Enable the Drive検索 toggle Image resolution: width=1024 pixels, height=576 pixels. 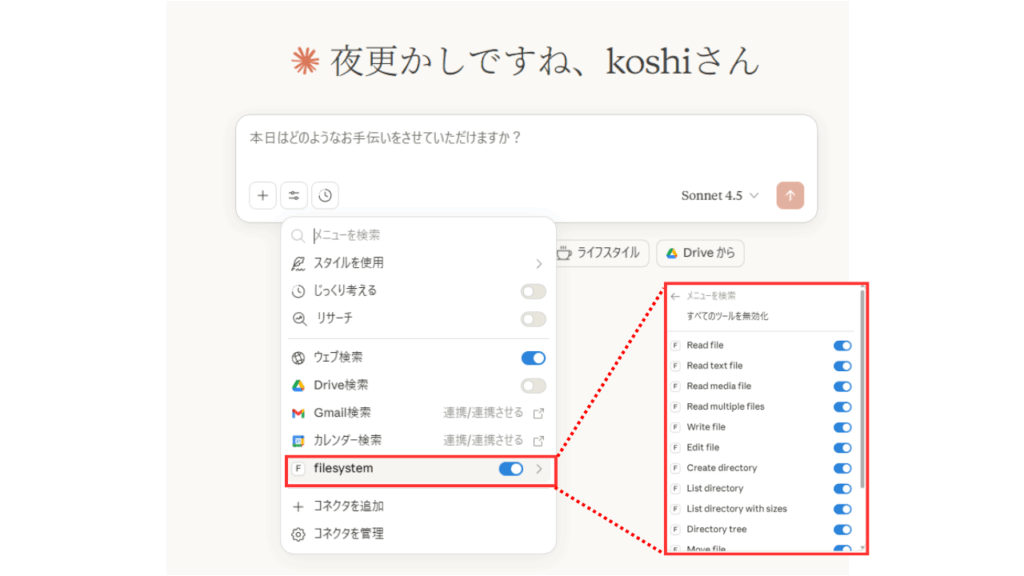coord(533,385)
